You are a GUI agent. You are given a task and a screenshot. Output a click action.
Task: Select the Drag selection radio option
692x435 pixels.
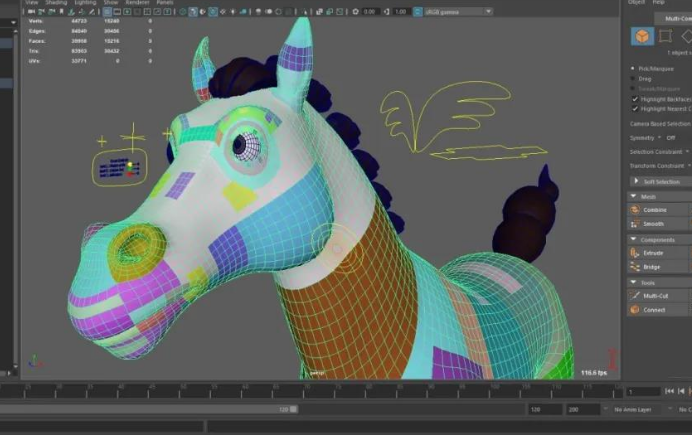click(x=633, y=79)
